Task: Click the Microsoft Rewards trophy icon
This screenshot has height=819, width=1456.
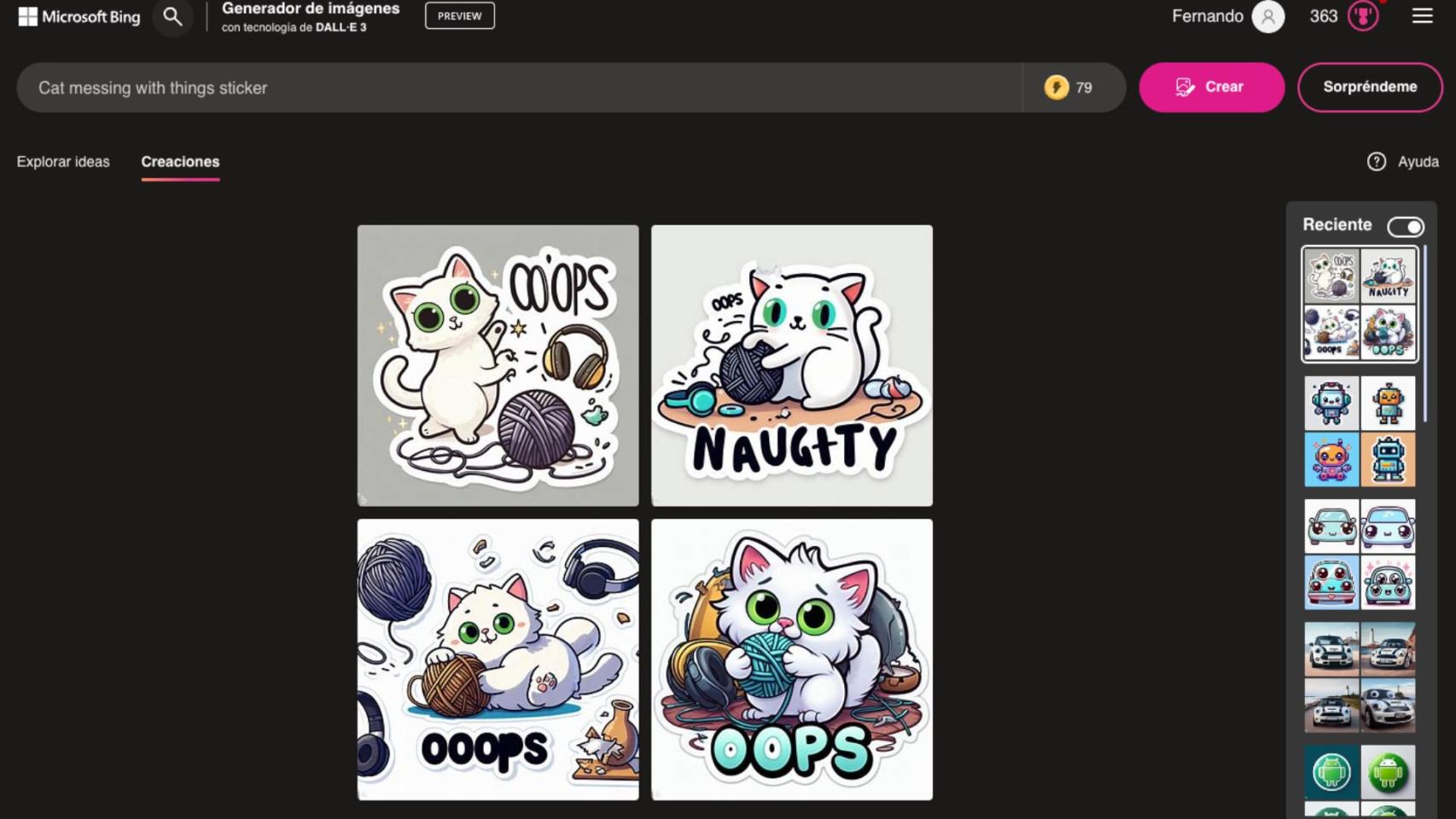Action: click(1364, 16)
